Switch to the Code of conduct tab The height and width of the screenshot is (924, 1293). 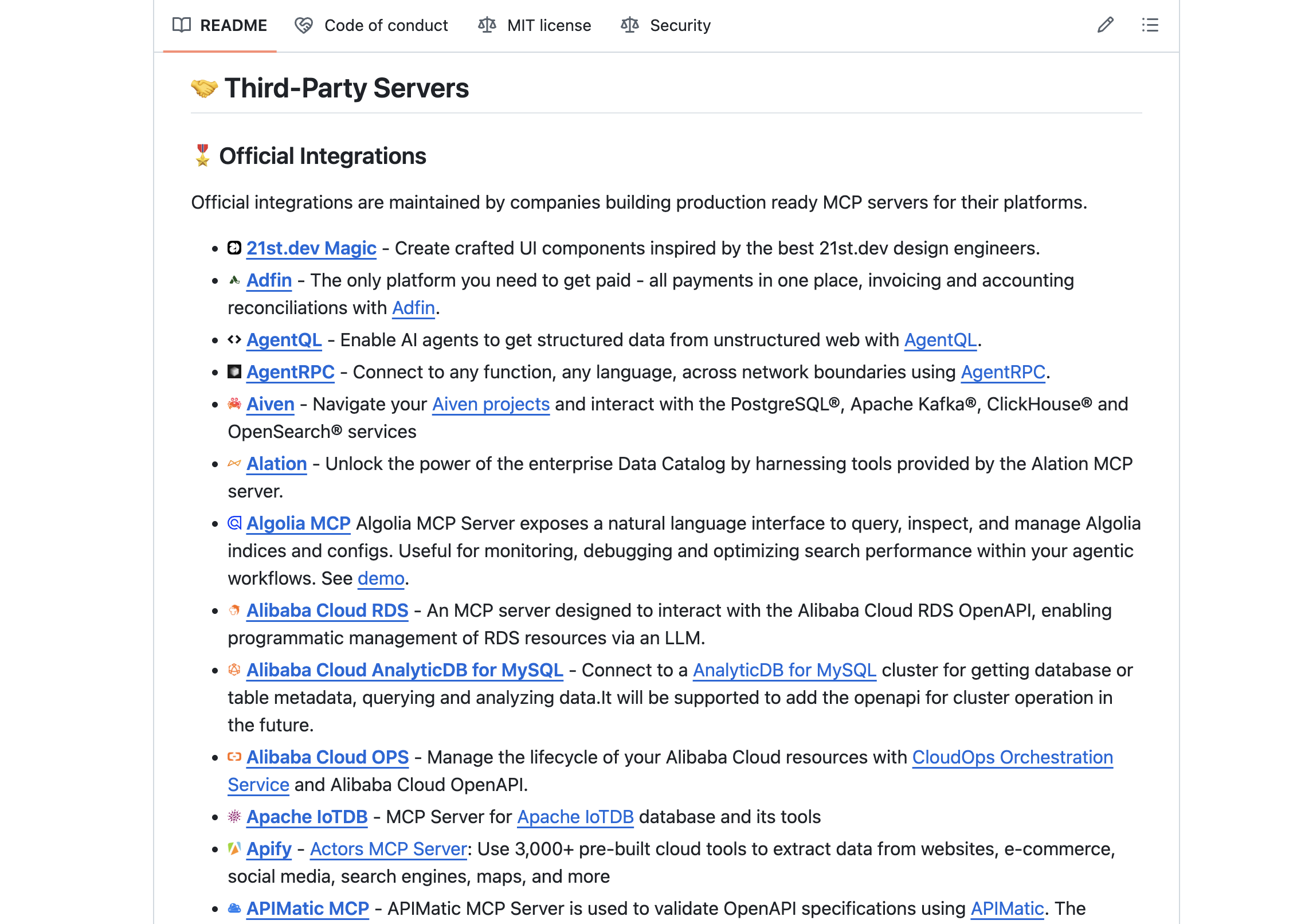pos(371,25)
